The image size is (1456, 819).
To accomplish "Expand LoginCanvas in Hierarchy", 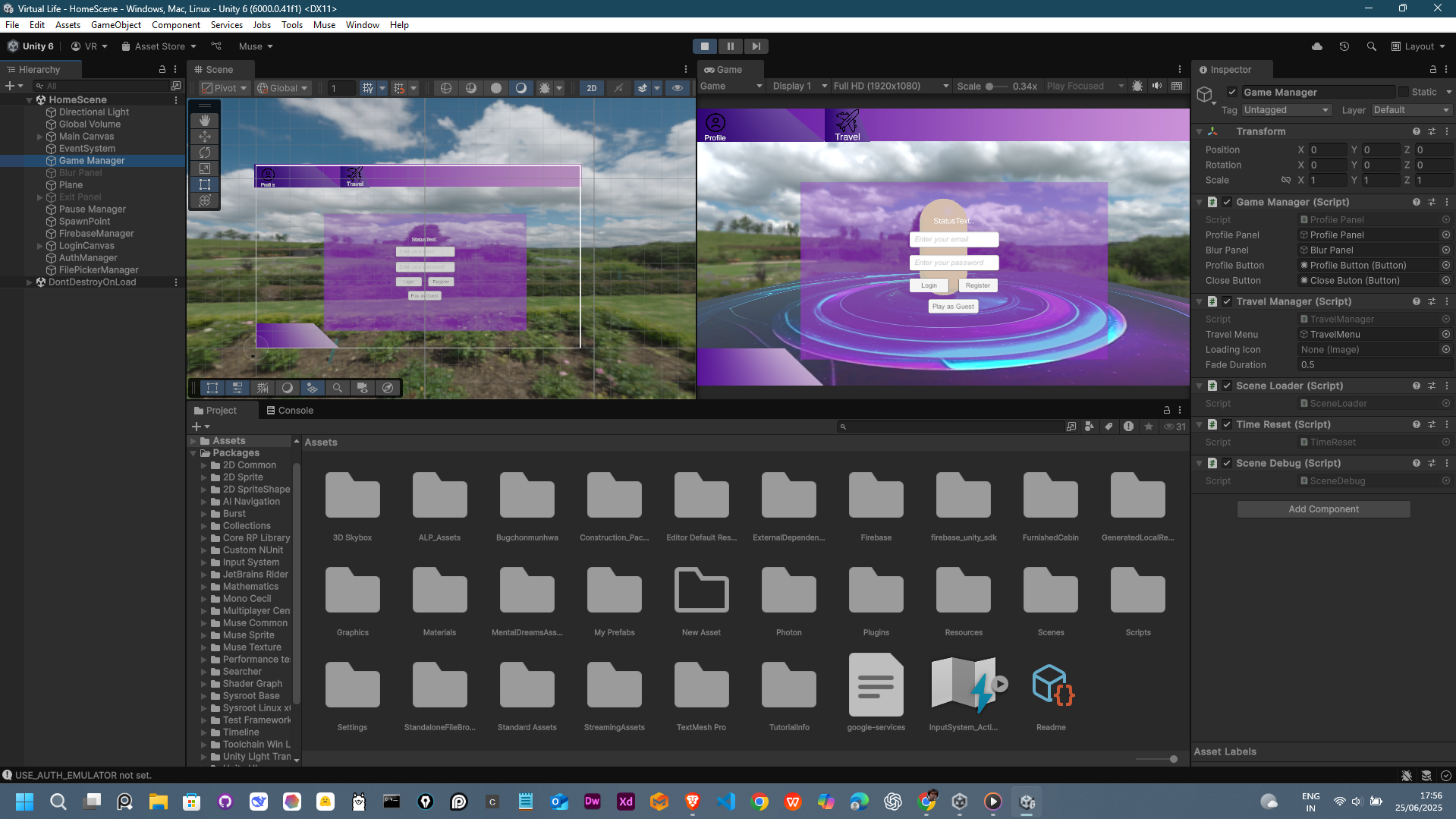I will tap(39, 246).
